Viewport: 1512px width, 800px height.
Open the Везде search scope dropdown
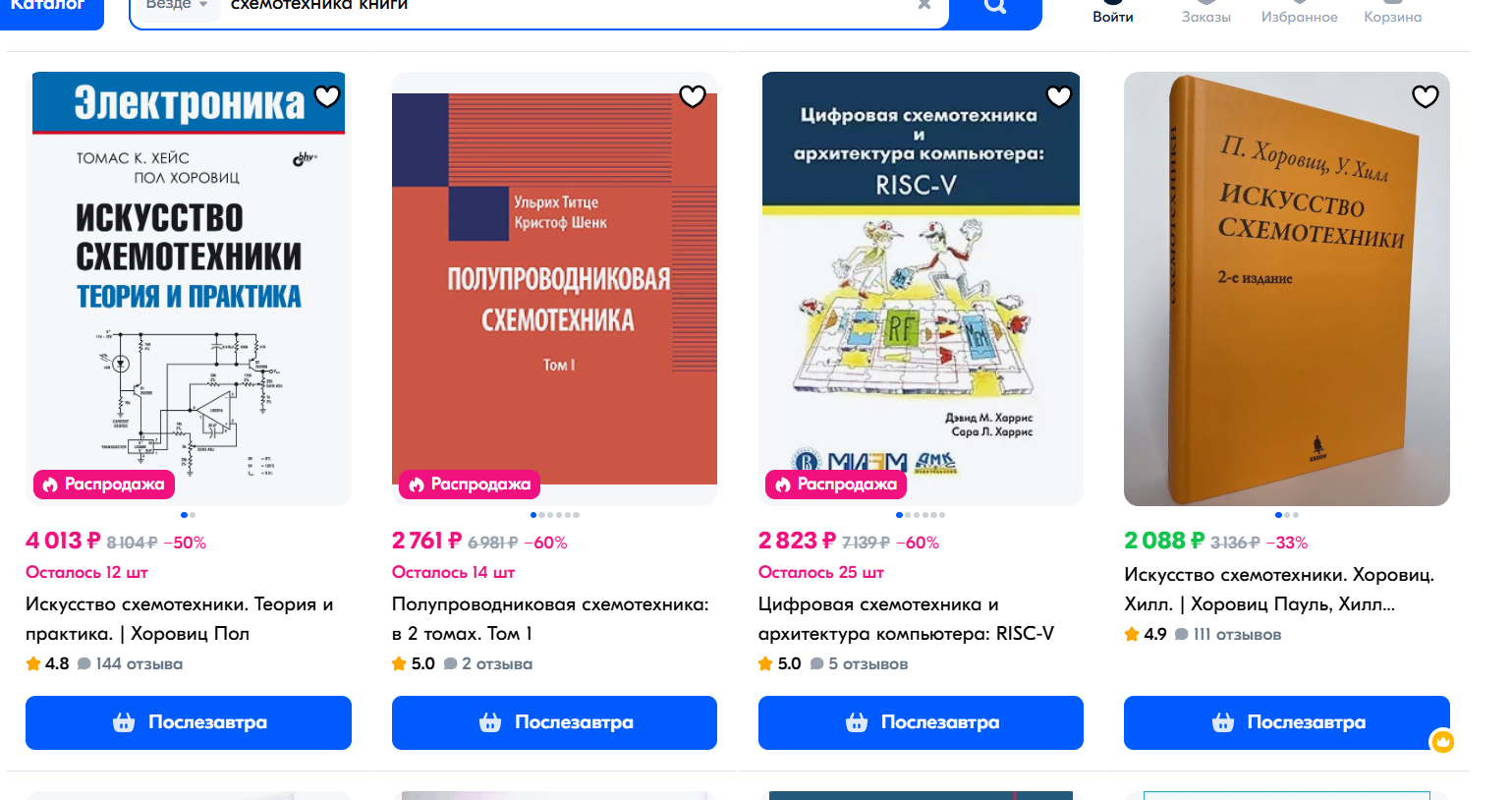tap(177, 6)
